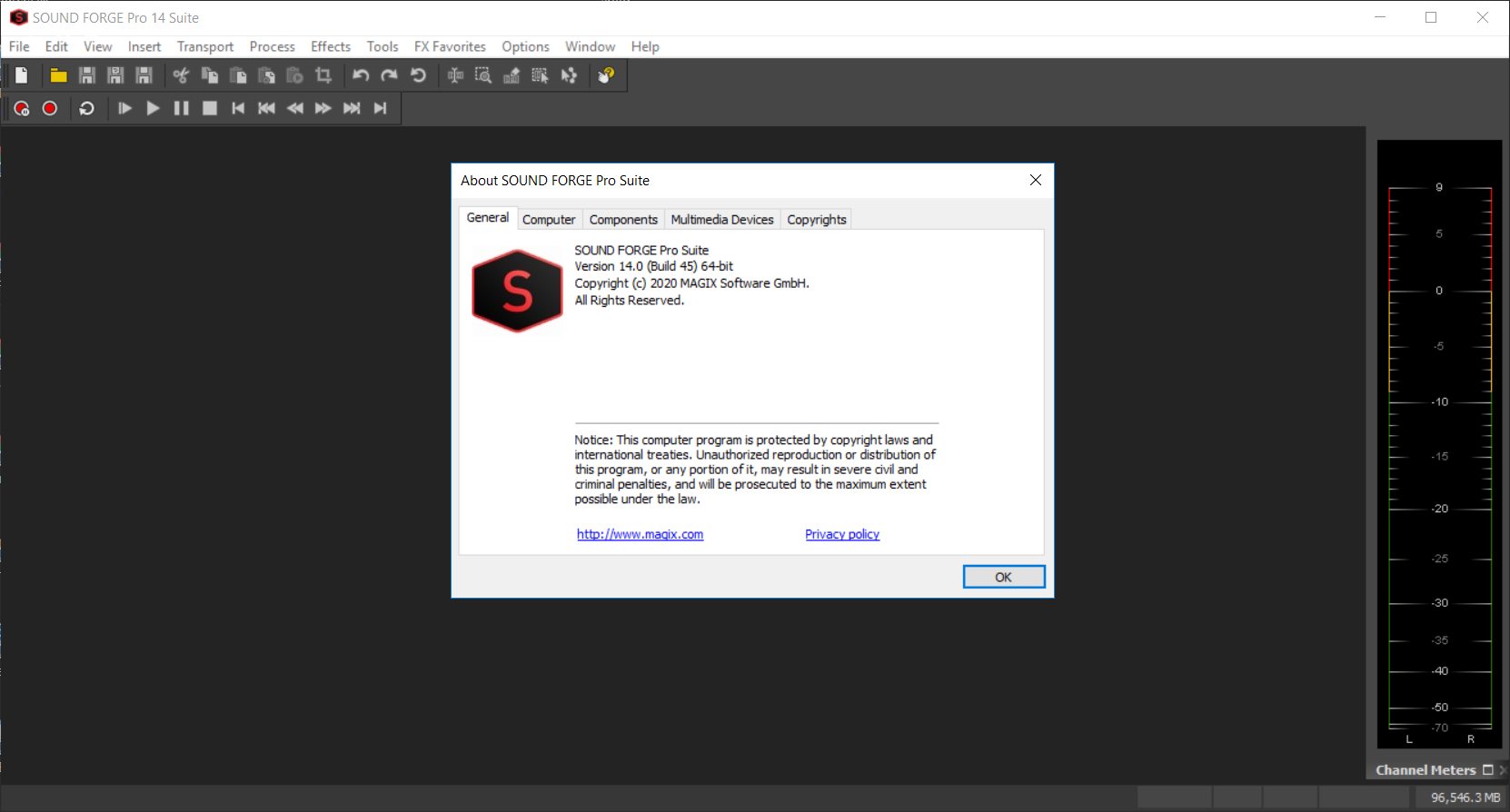Select the Event tool (dashed box cursor)

click(x=541, y=75)
